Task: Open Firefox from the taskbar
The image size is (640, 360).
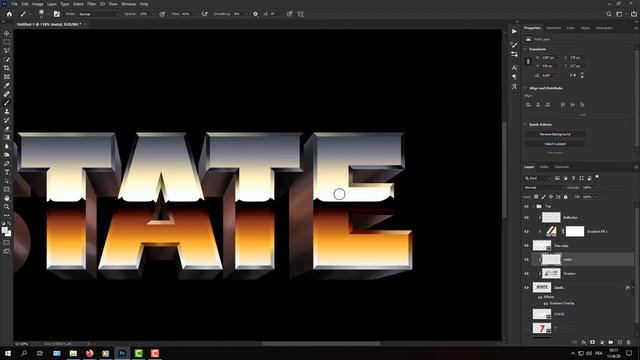Action: (x=89, y=353)
